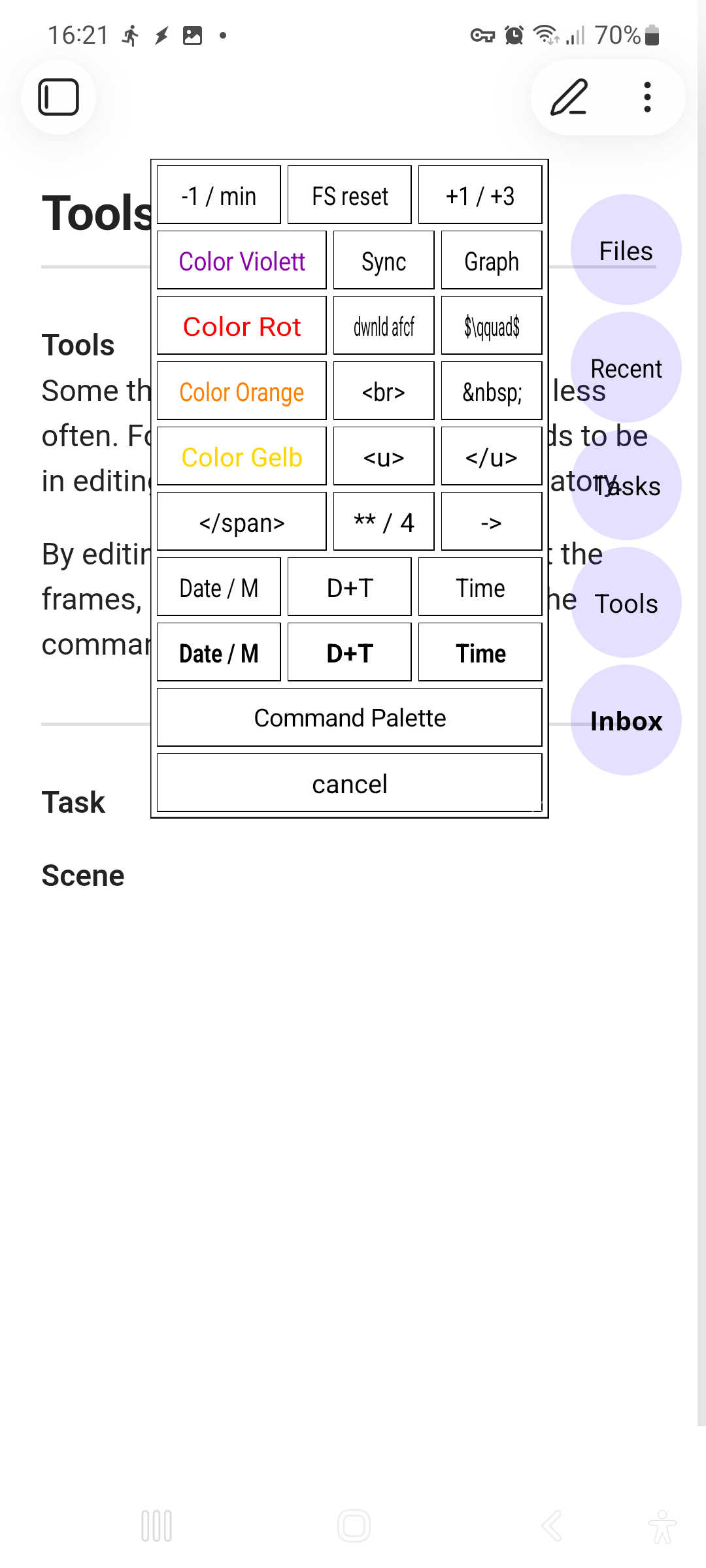This screenshot has width=706, height=1568.
Task: Tap the Scene heading
Action: [83, 875]
